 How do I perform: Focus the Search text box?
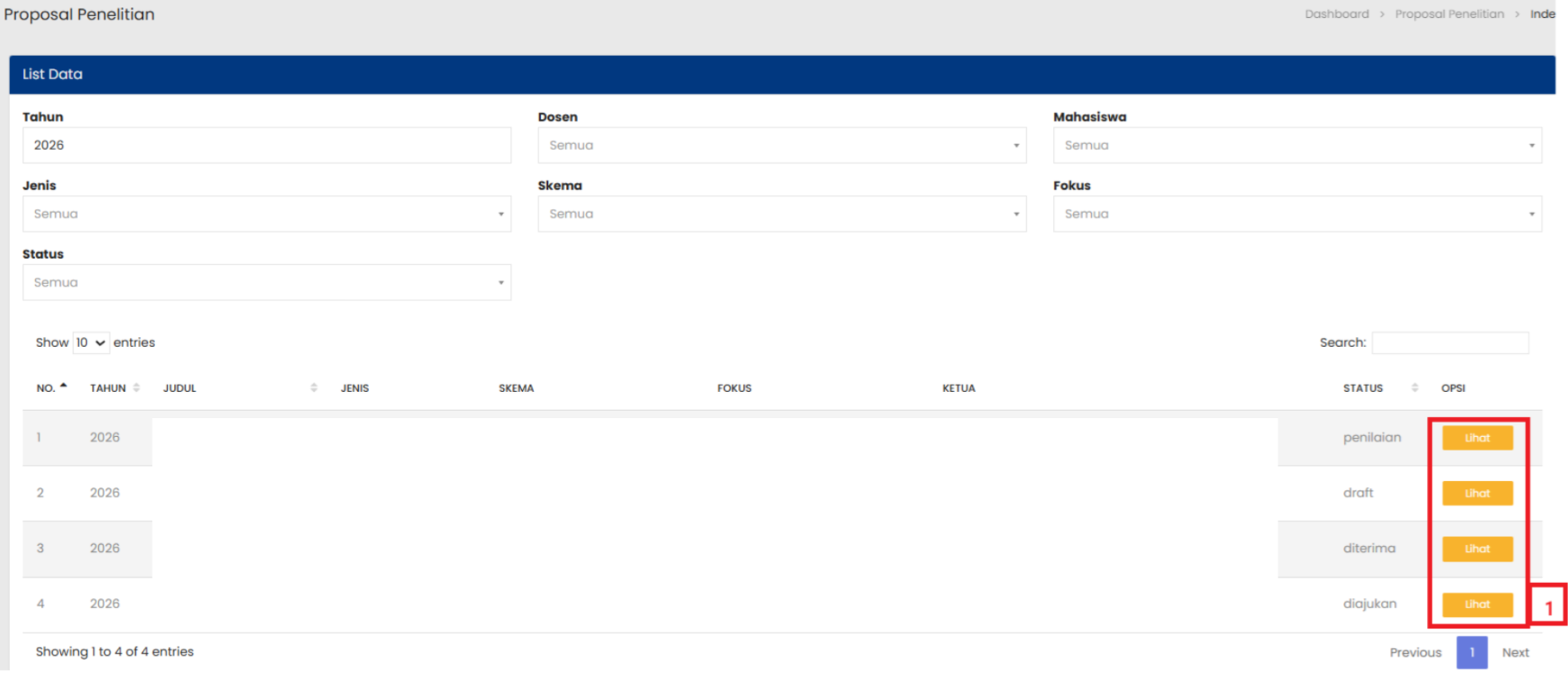tap(1450, 342)
